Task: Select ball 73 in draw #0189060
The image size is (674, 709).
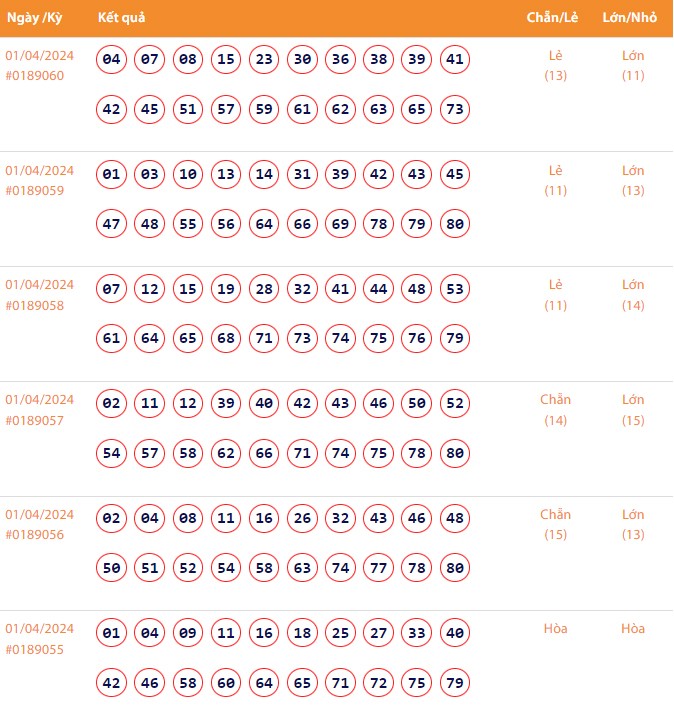Action: coord(455,109)
